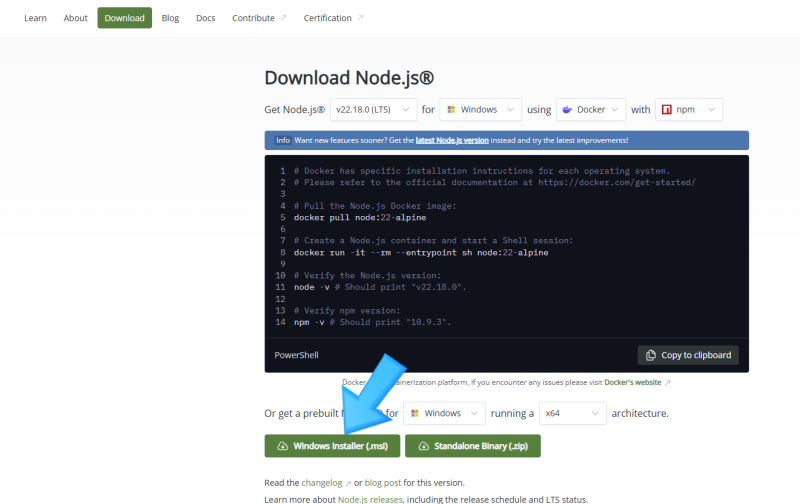800x504 pixels.
Task: Open the Docker install method dropdown
Action: (x=591, y=110)
